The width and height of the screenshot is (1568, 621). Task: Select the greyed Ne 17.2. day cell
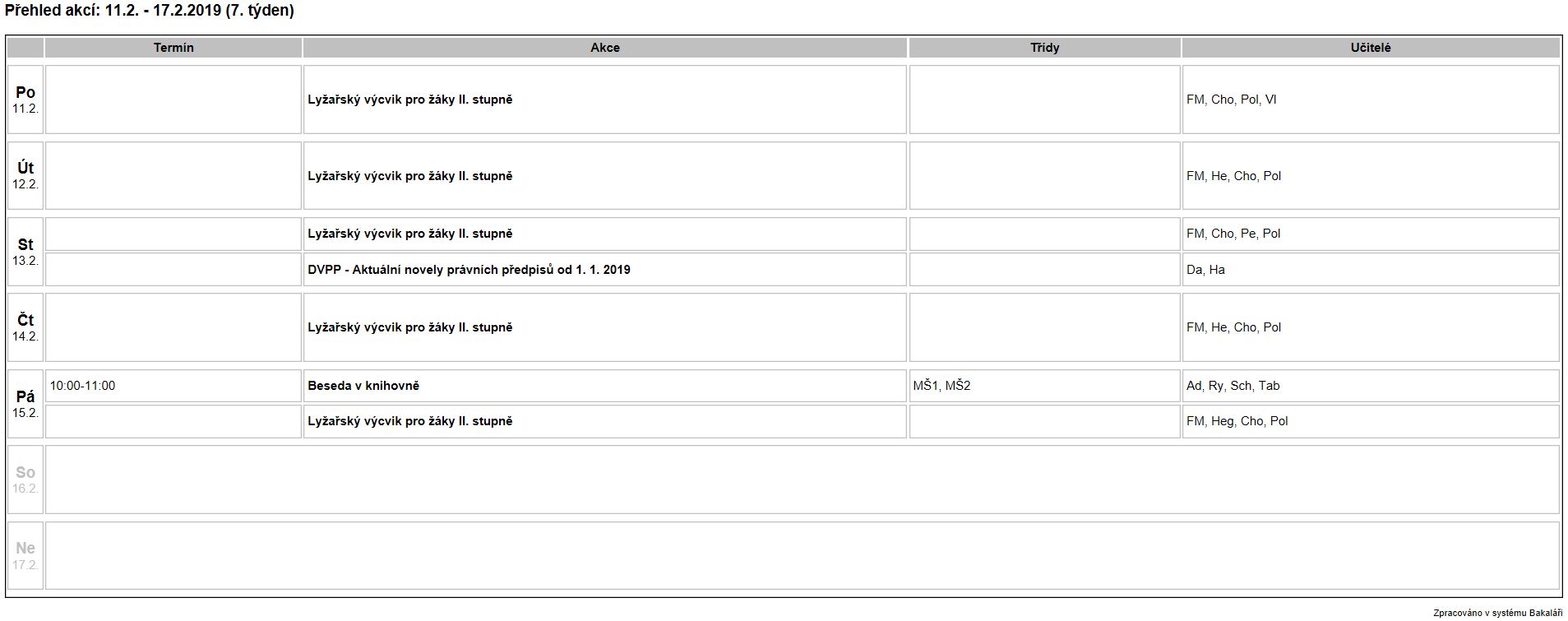pyautogui.click(x=25, y=556)
